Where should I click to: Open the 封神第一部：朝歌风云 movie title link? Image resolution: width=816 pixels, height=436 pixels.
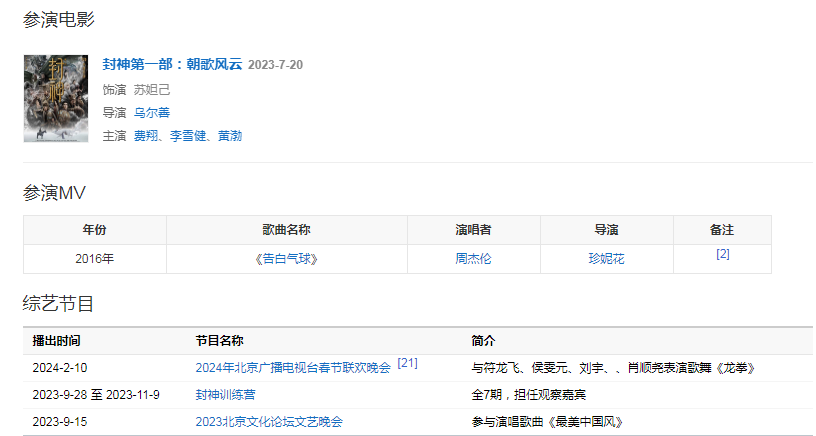pyautogui.click(x=172, y=65)
